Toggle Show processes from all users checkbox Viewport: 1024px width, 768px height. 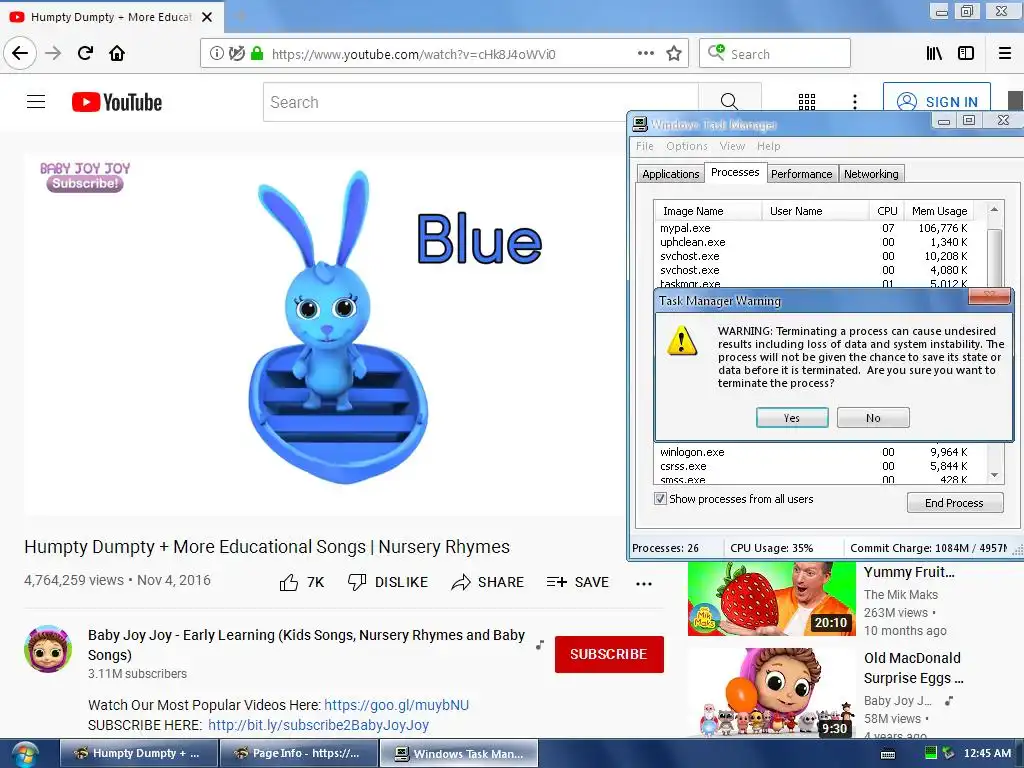click(x=660, y=499)
